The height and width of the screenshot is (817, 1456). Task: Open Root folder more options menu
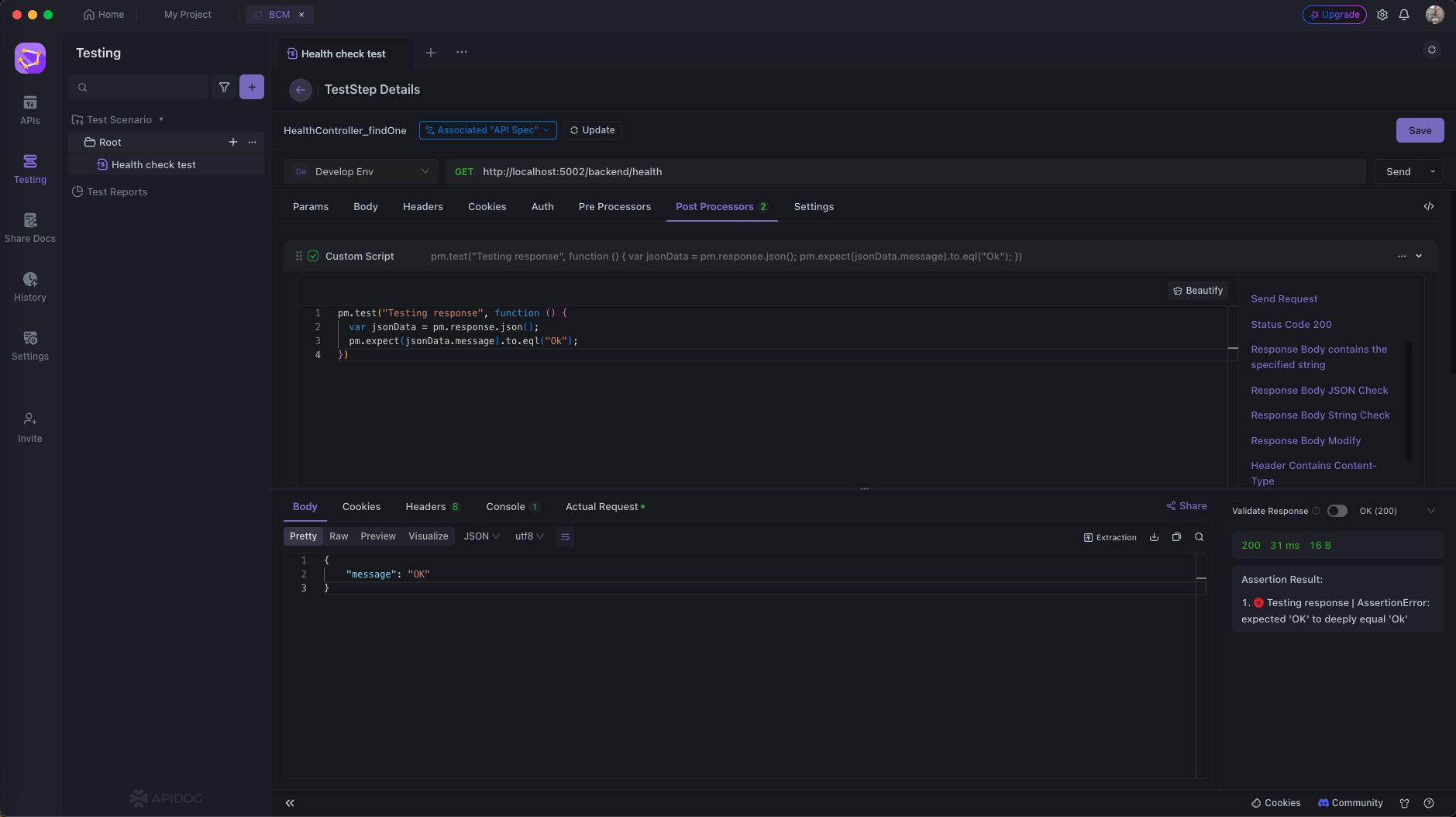[x=252, y=142]
